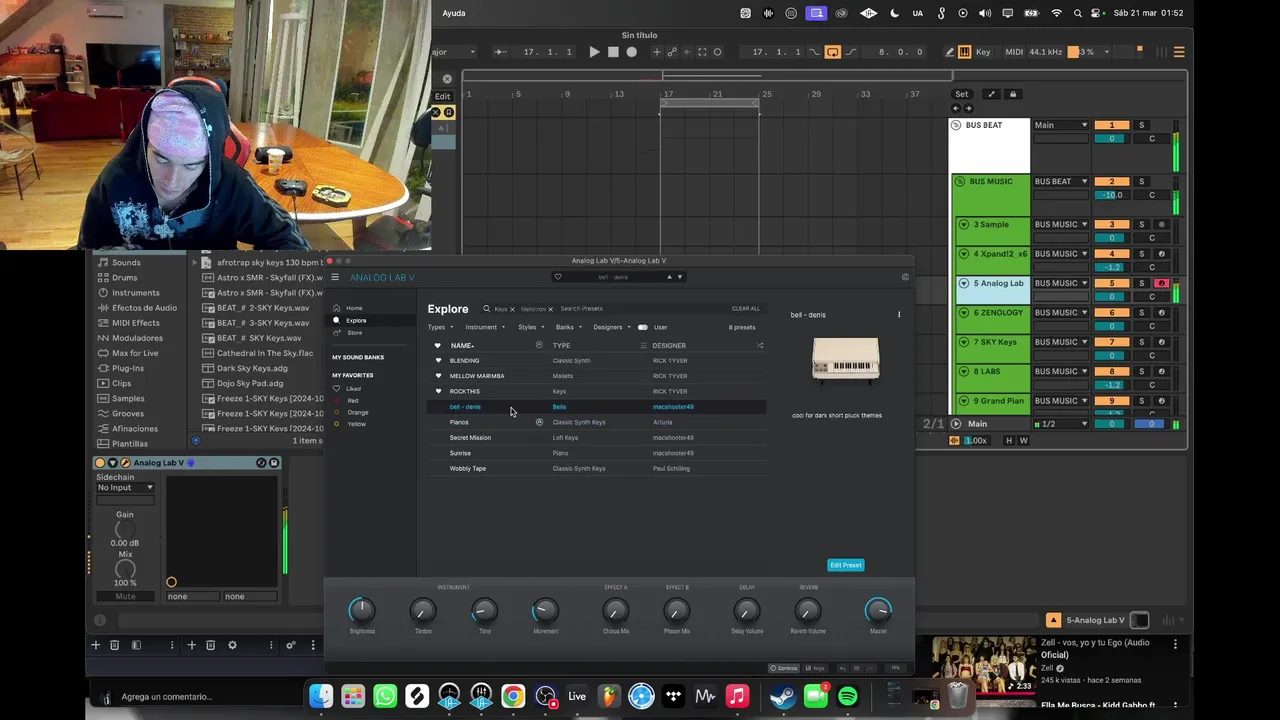This screenshot has width=1280, height=720.
Task: Unfold the 6 ZENOLOGY track
Action: (x=964, y=313)
